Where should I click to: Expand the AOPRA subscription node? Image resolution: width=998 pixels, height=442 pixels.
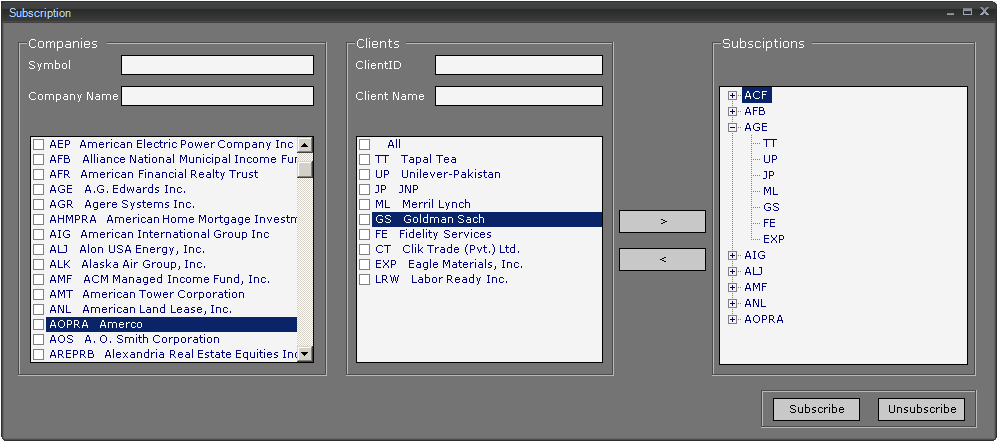pos(733,319)
